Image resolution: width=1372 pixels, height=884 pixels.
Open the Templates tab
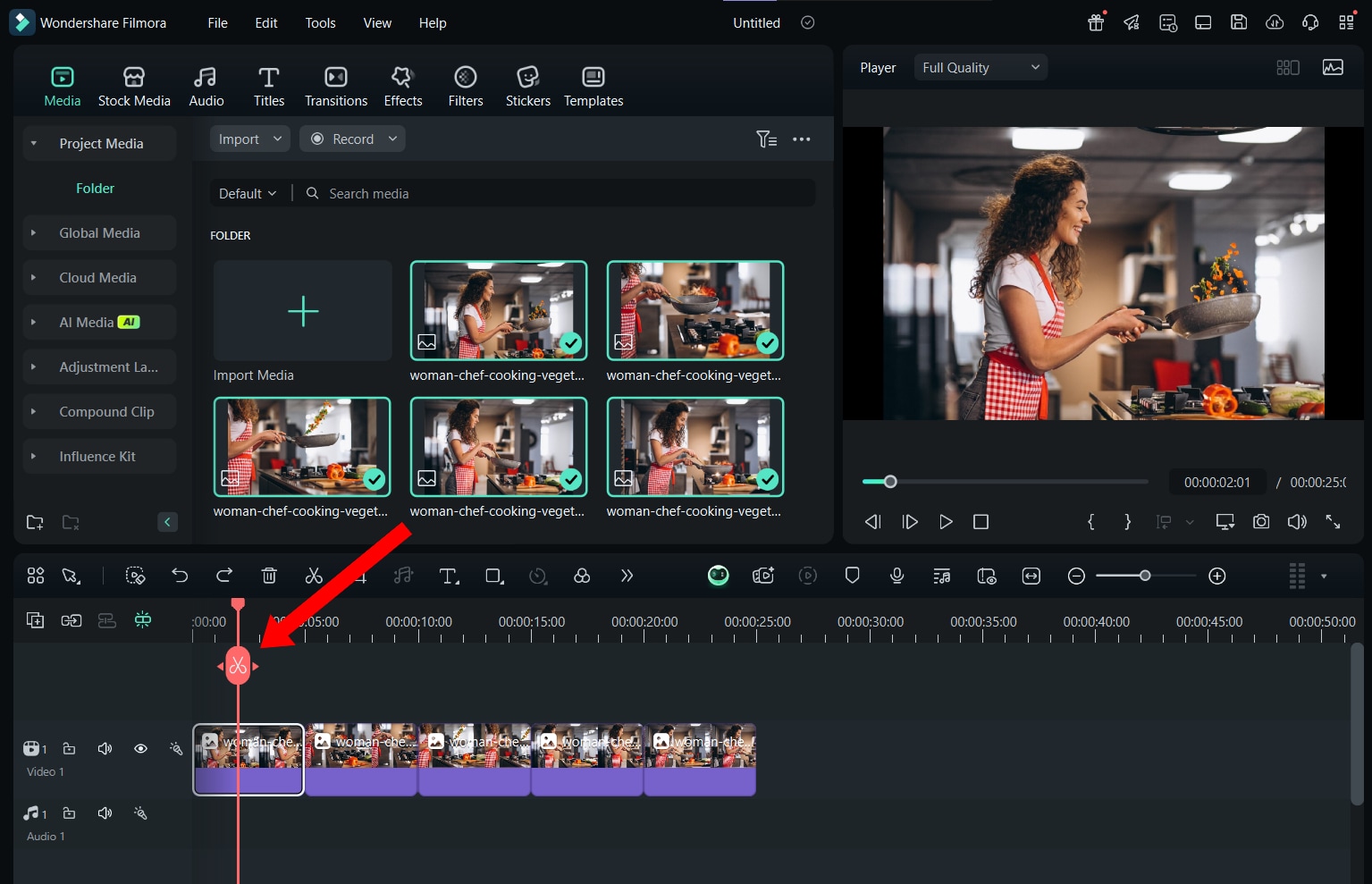pos(593,87)
